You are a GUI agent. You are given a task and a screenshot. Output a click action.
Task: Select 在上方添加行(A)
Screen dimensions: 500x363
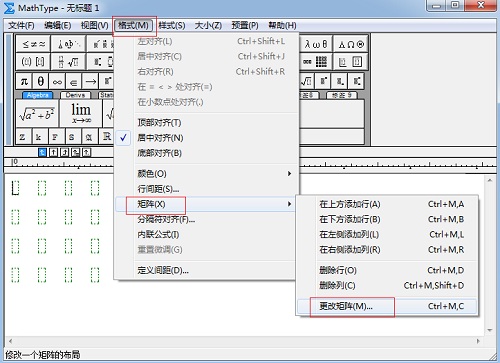pyautogui.click(x=387, y=204)
